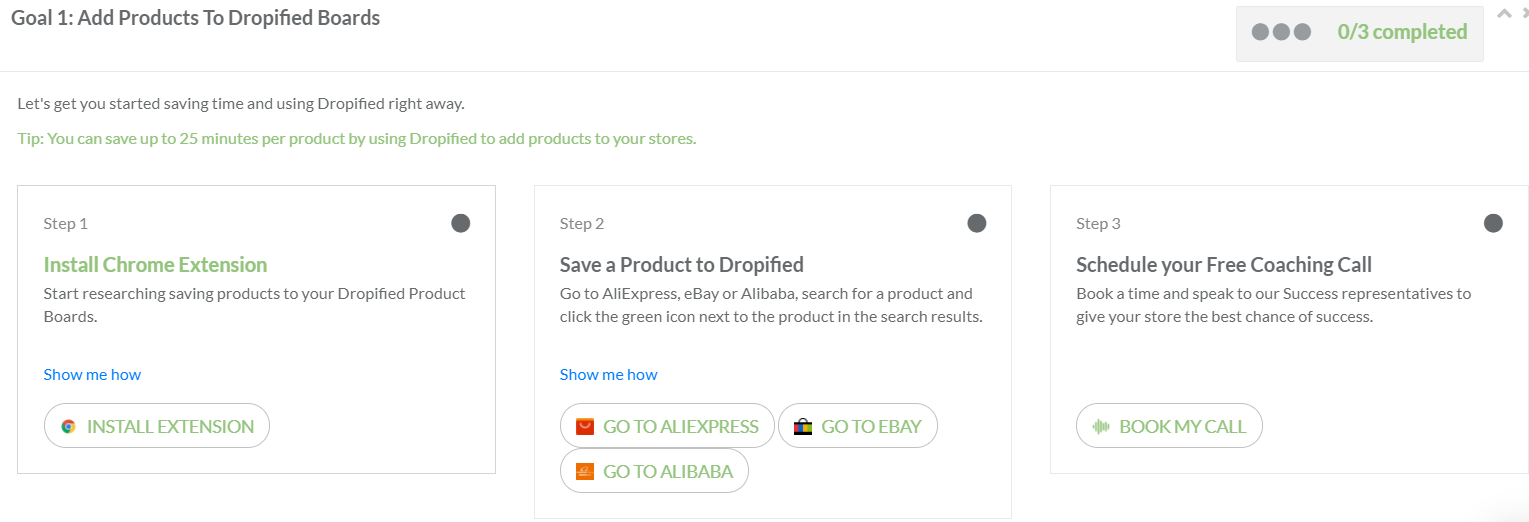Click Step 2 gray status dot
1529x522 pixels.
pos(977,223)
